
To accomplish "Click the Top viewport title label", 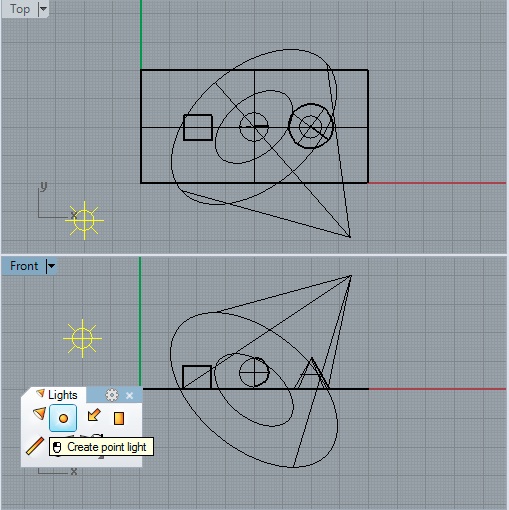I will point(20,9).
